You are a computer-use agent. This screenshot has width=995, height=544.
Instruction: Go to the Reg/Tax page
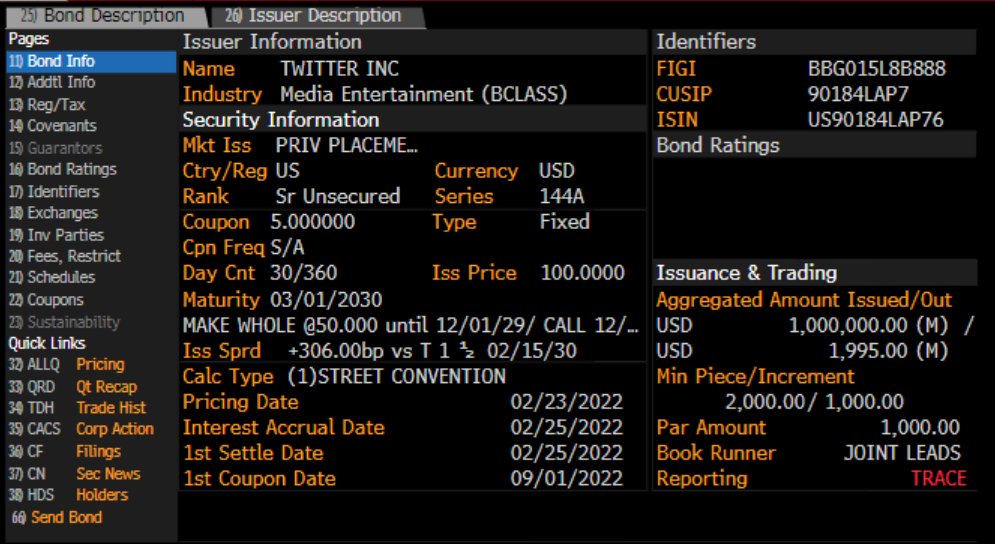[x=47, y=105]
